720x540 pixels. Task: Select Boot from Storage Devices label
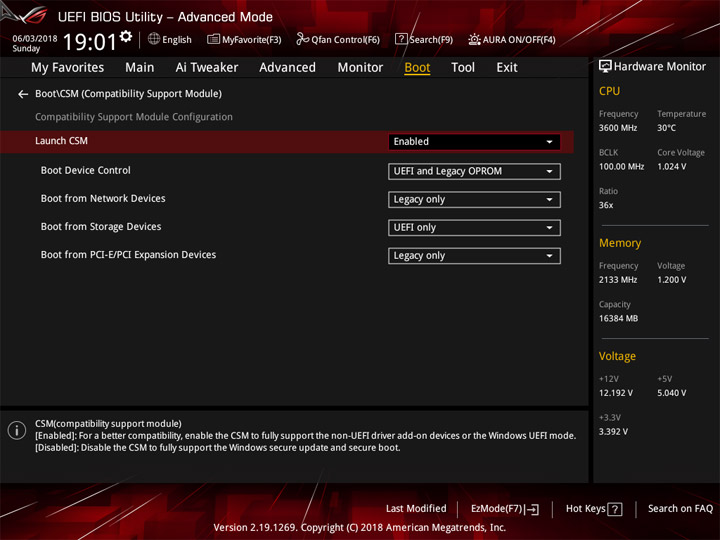point(101,227)
